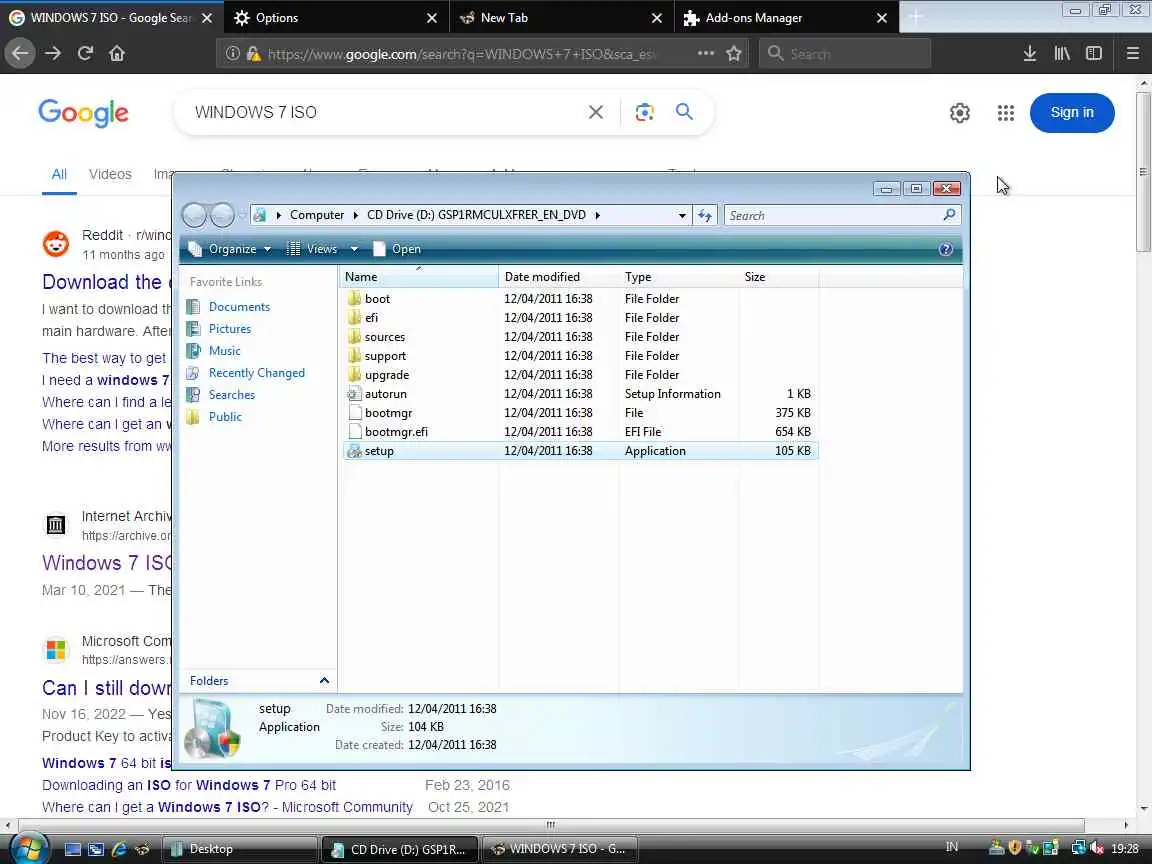
Task: Click the Google Sign in button
Action: click(x=1072, y=112)
